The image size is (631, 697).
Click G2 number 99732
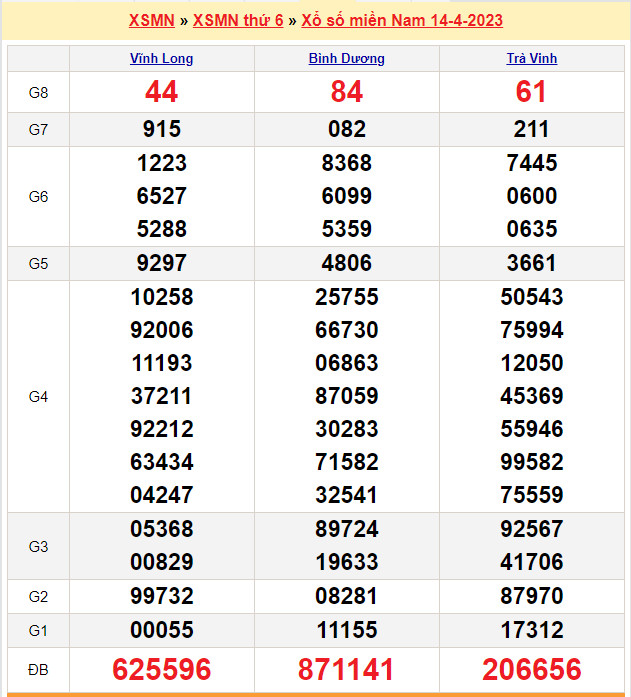[x=161, y=596]
